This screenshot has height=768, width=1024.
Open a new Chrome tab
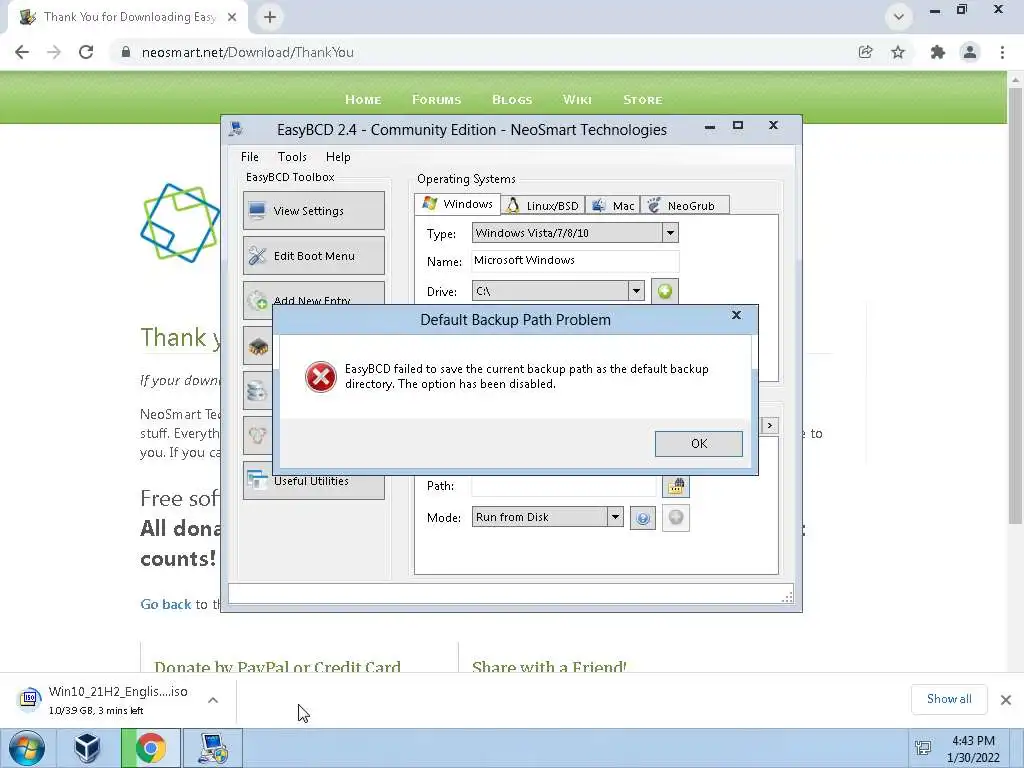point(270,17)
